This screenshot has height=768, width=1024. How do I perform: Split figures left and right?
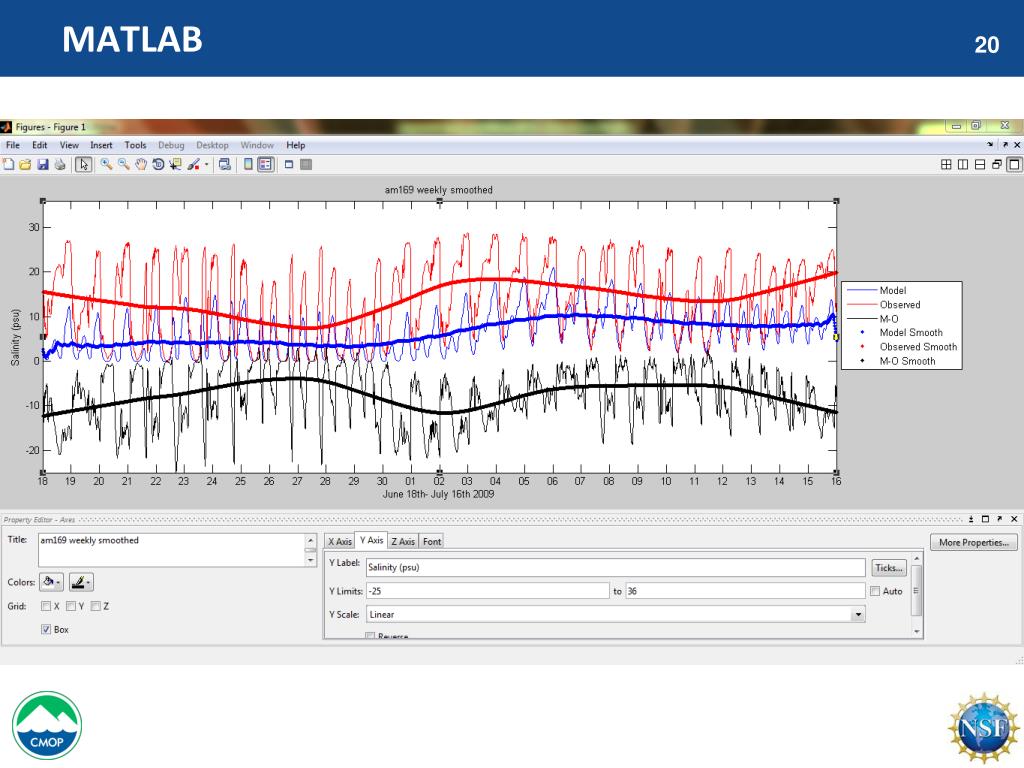[963, 165]
